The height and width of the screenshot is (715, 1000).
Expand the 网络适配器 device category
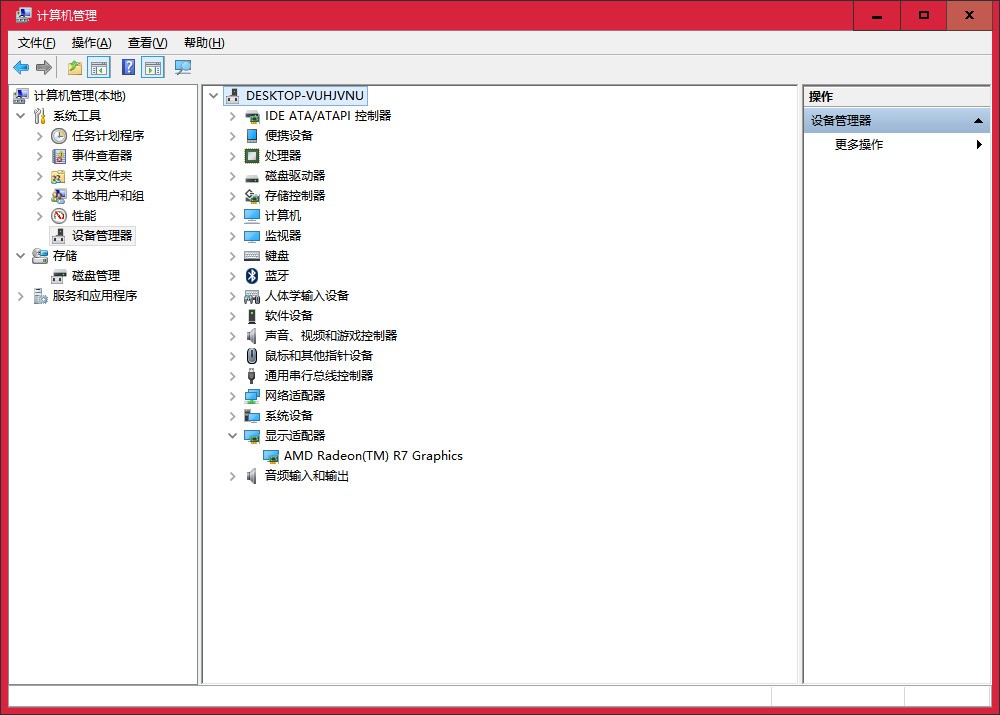(232, 396)
